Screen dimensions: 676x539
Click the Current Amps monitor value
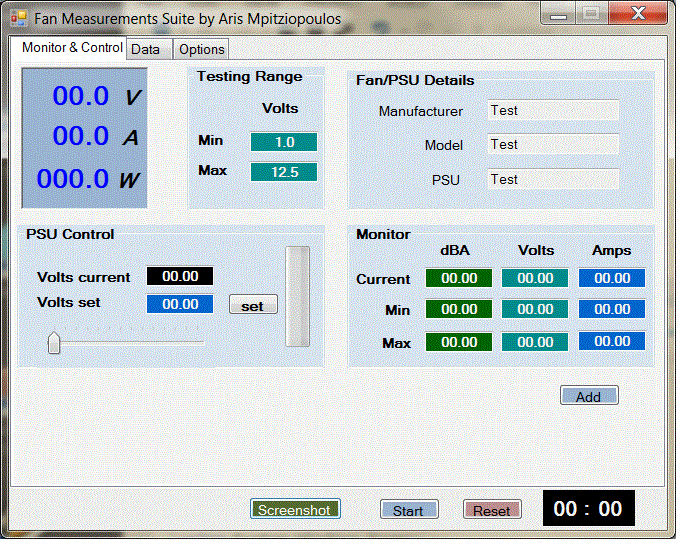pos(612,278)
